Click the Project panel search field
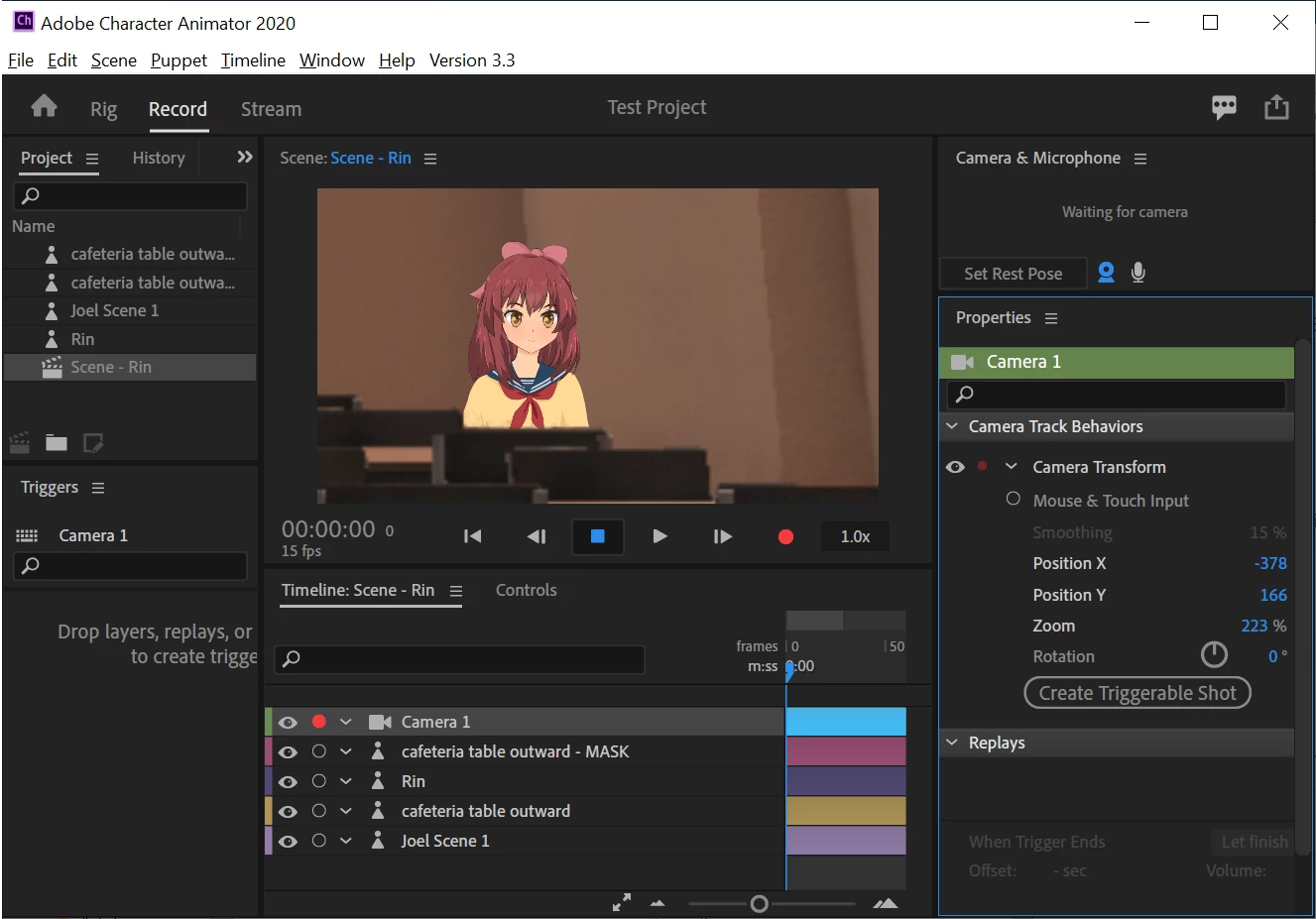This screenshot has width=1316, height=919. tap(131, 195)
